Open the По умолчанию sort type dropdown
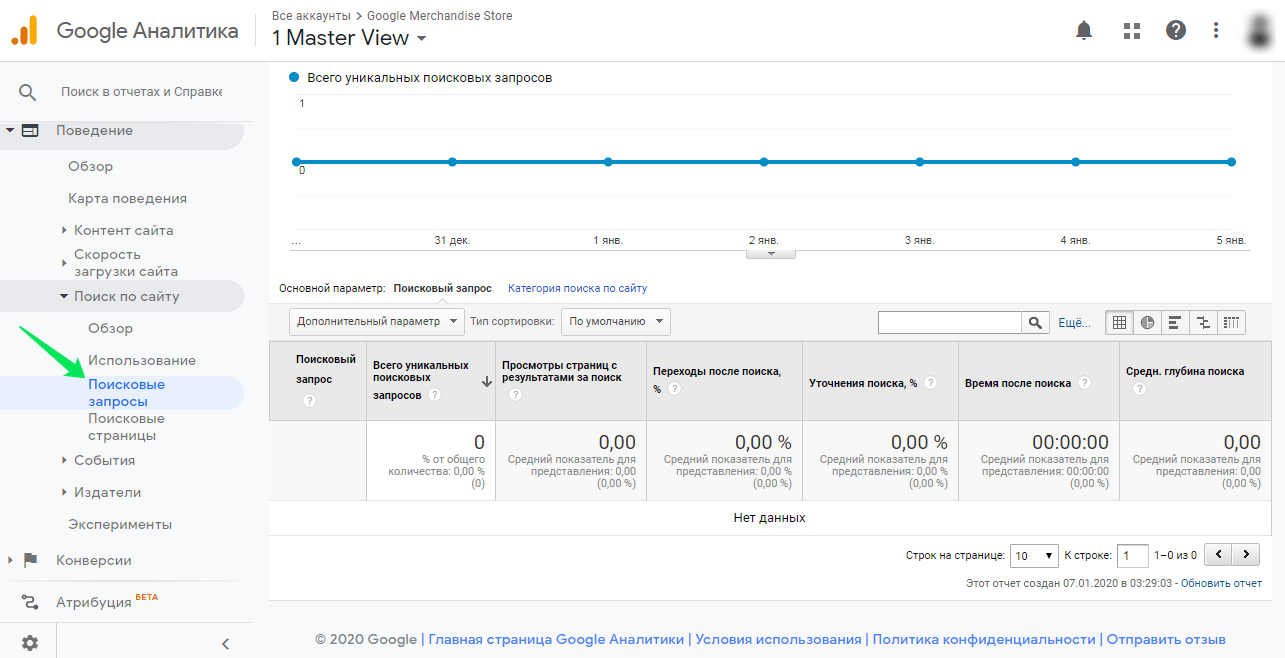Screen dimensions: 1285x658 coord(615,322)
